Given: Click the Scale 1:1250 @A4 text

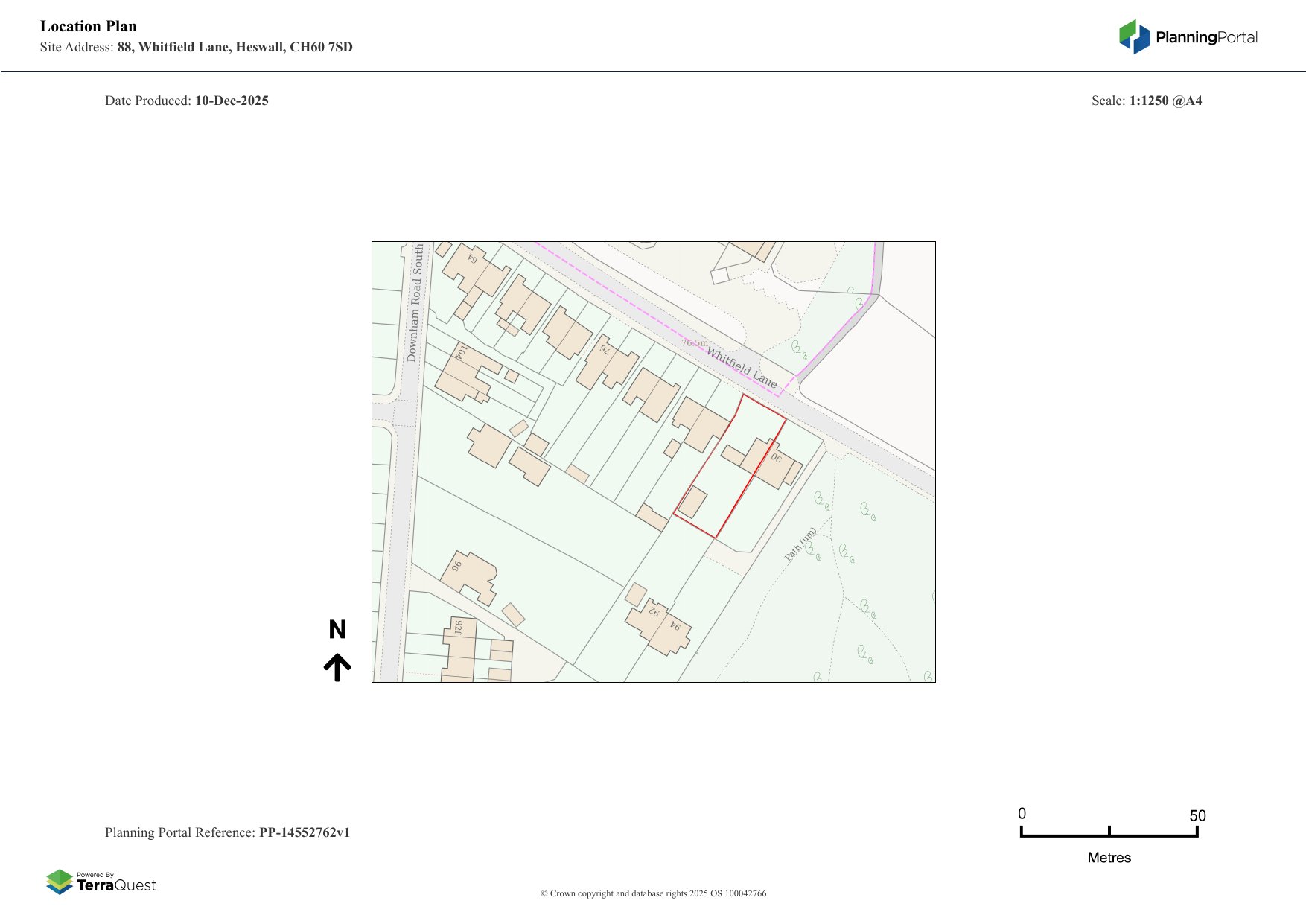Looking at the screenshot, I should [1147, 101].
